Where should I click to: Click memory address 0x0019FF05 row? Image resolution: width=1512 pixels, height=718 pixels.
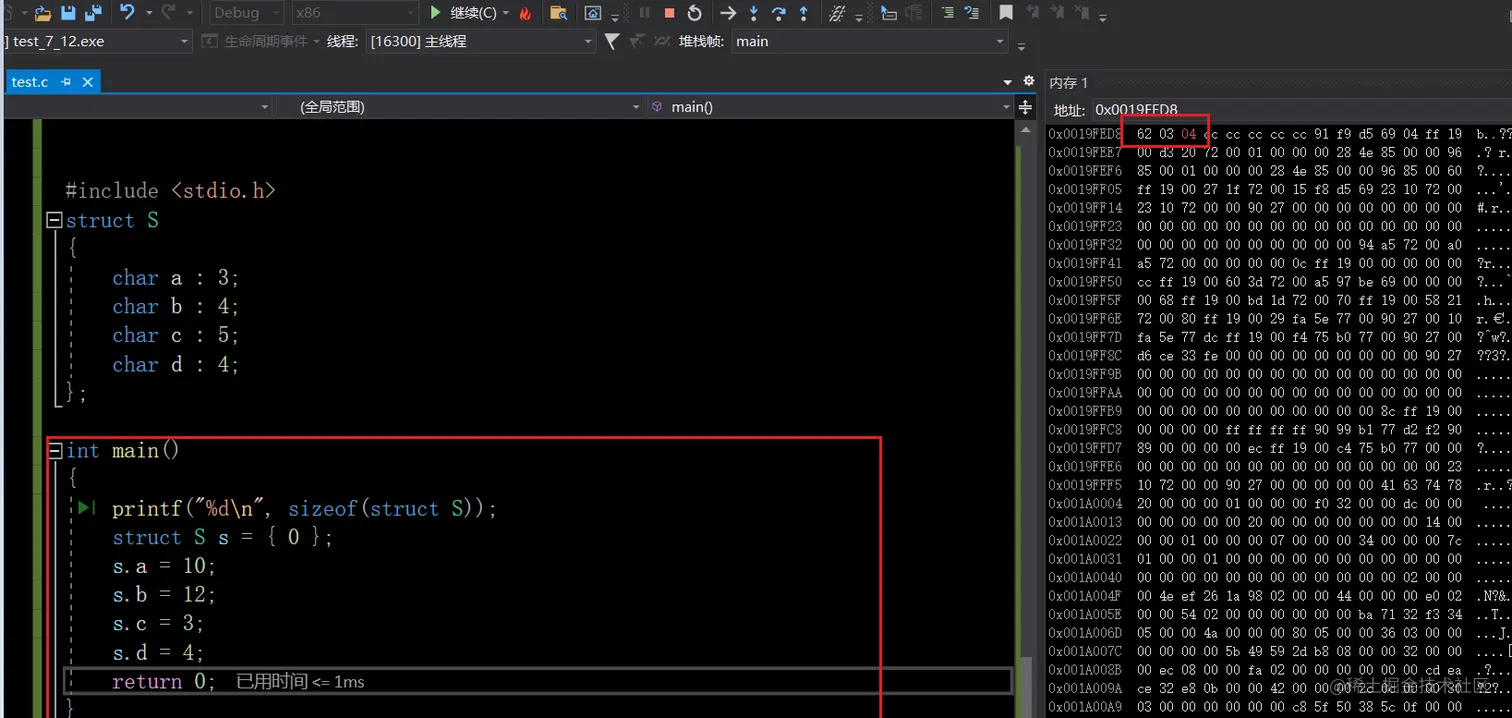tap(1280, 189)
